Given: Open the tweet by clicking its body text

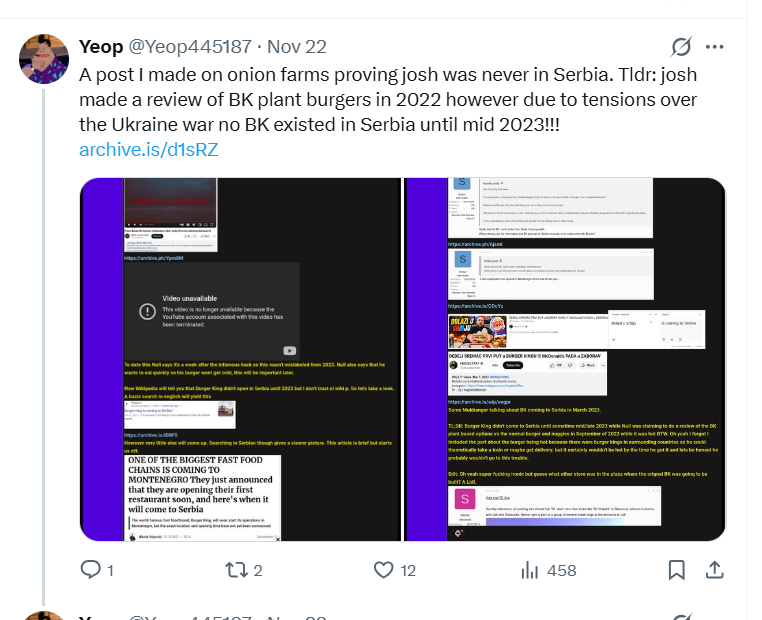Looking at the screenshot, I should point(380,100).
